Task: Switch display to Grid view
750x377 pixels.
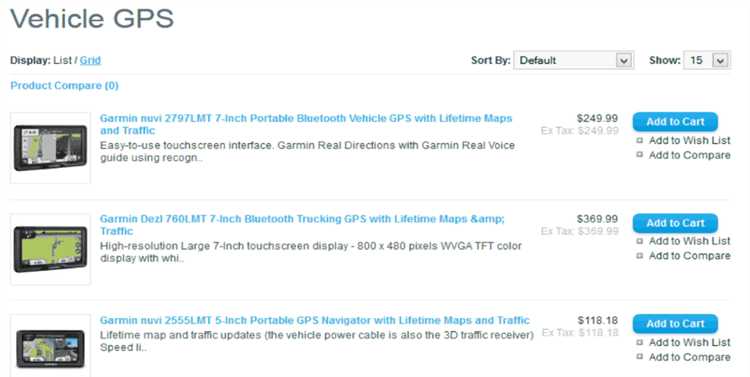Action: tap(90, 60)
